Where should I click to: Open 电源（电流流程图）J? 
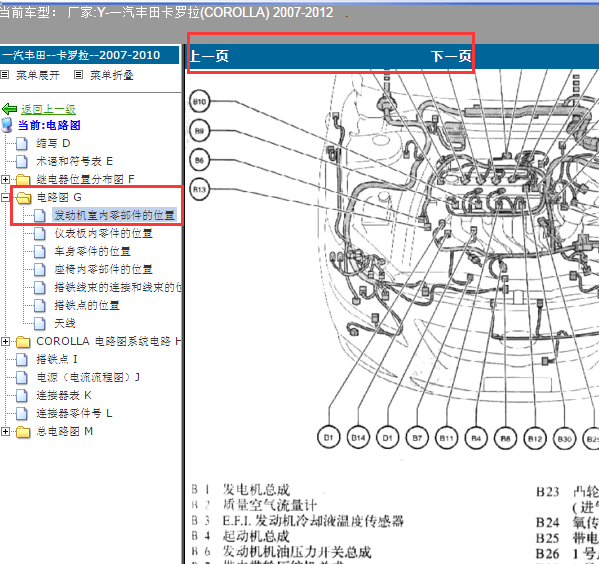click(88, 377)
